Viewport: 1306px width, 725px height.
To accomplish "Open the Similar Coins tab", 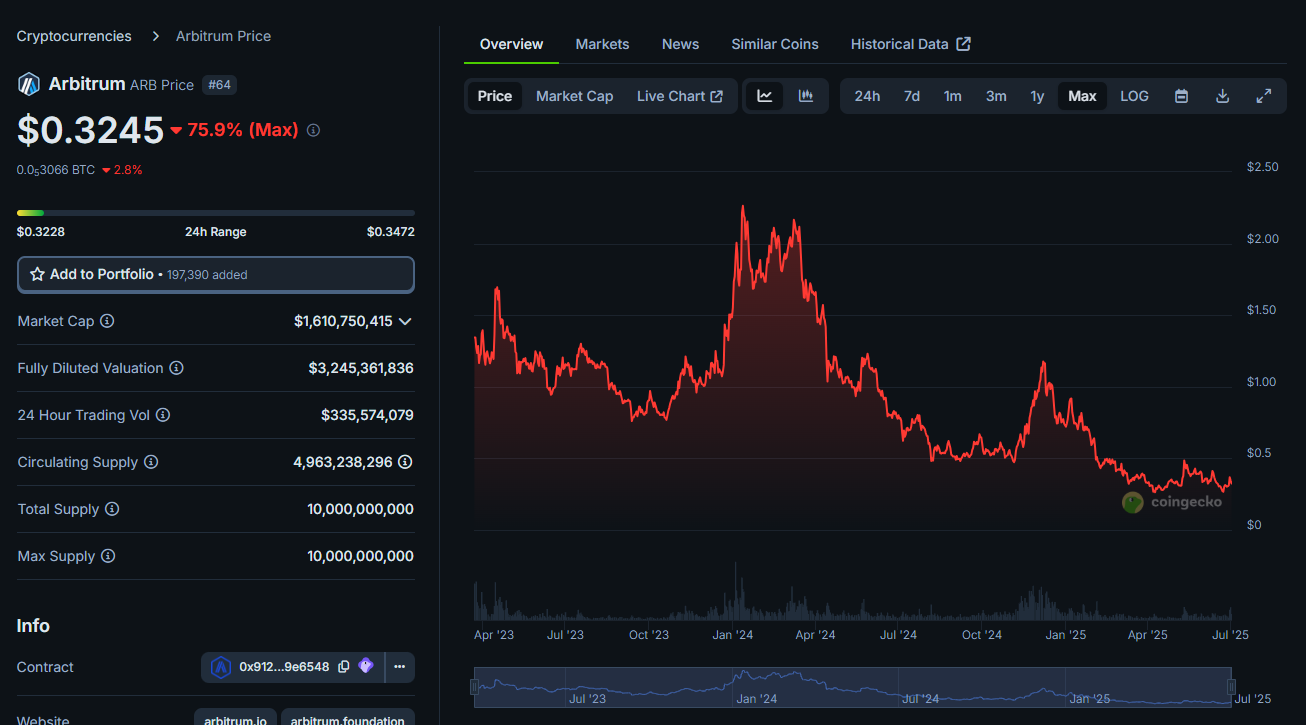I will [x=775, y=44].
